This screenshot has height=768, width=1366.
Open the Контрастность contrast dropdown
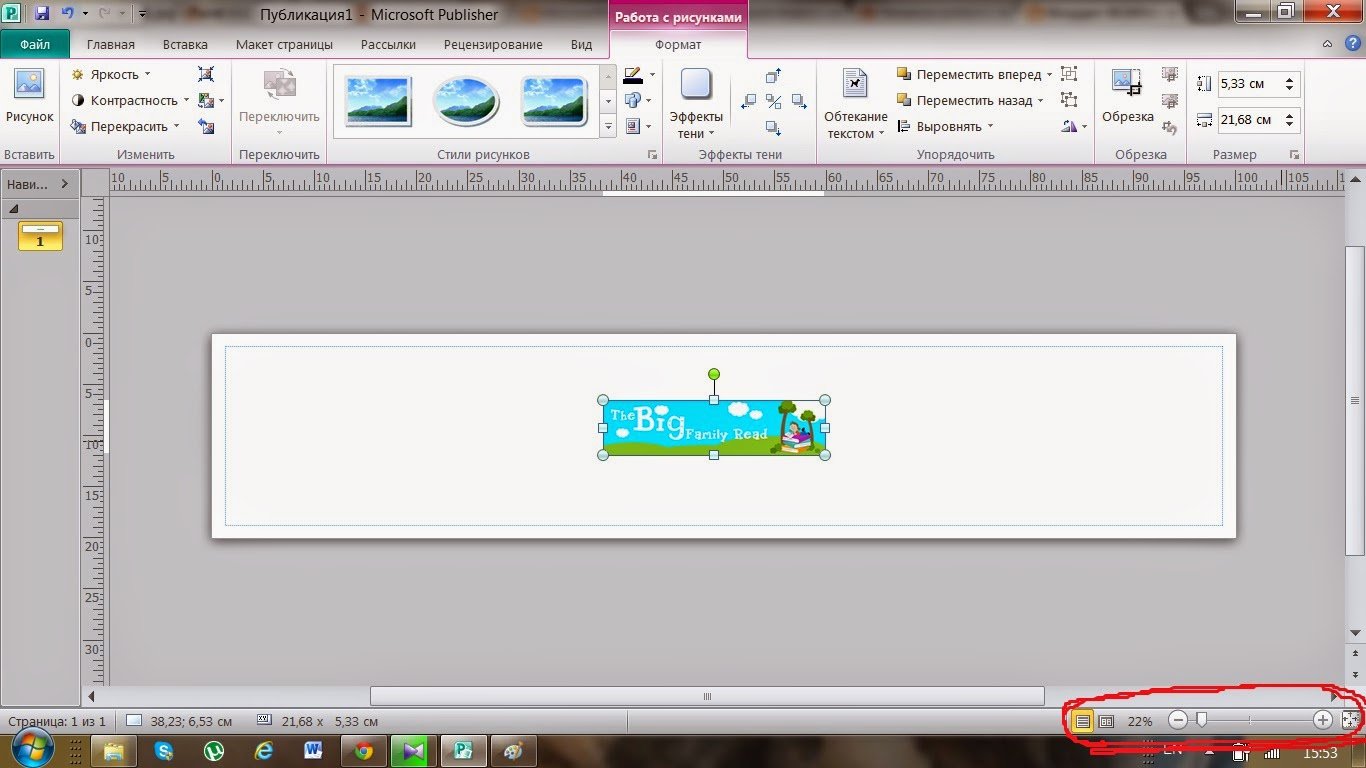coord(130,100)
